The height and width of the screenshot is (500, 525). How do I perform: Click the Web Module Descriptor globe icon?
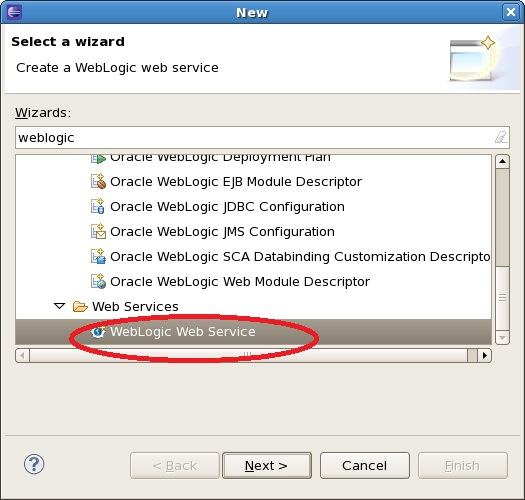coord(98,281)
